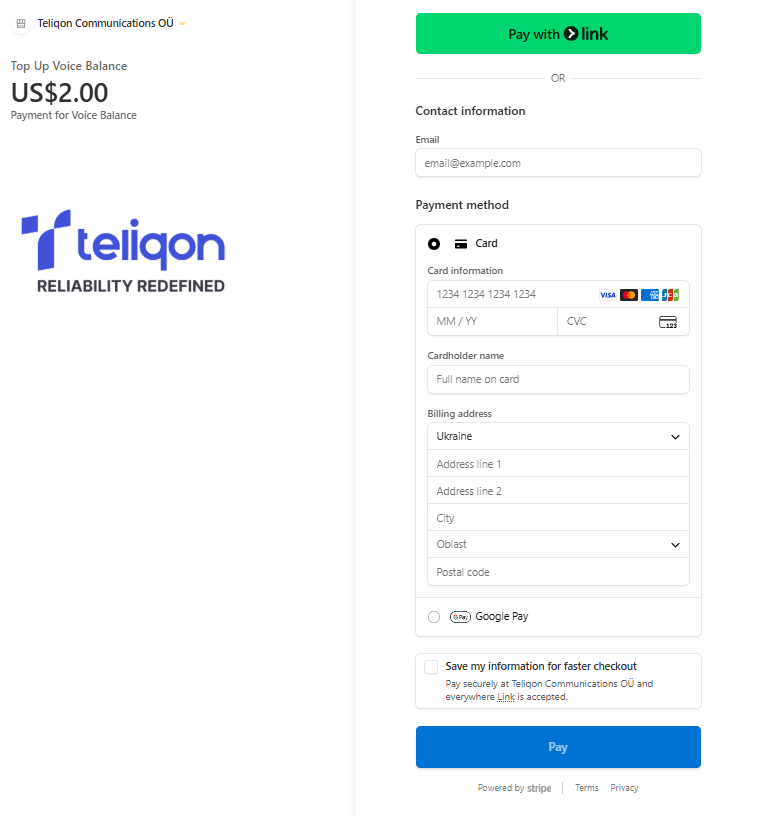Click the CVC card hint icon

point(668,322)
